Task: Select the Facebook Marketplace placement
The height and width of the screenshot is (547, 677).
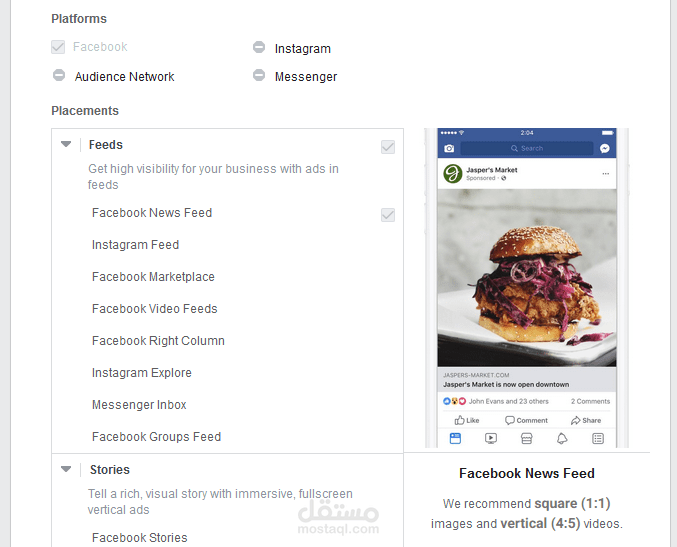Action: 153,277
